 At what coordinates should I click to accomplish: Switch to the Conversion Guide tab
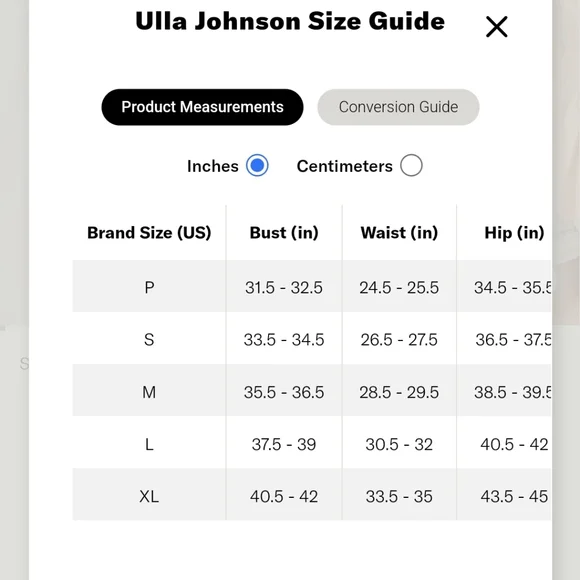(398, 107)
